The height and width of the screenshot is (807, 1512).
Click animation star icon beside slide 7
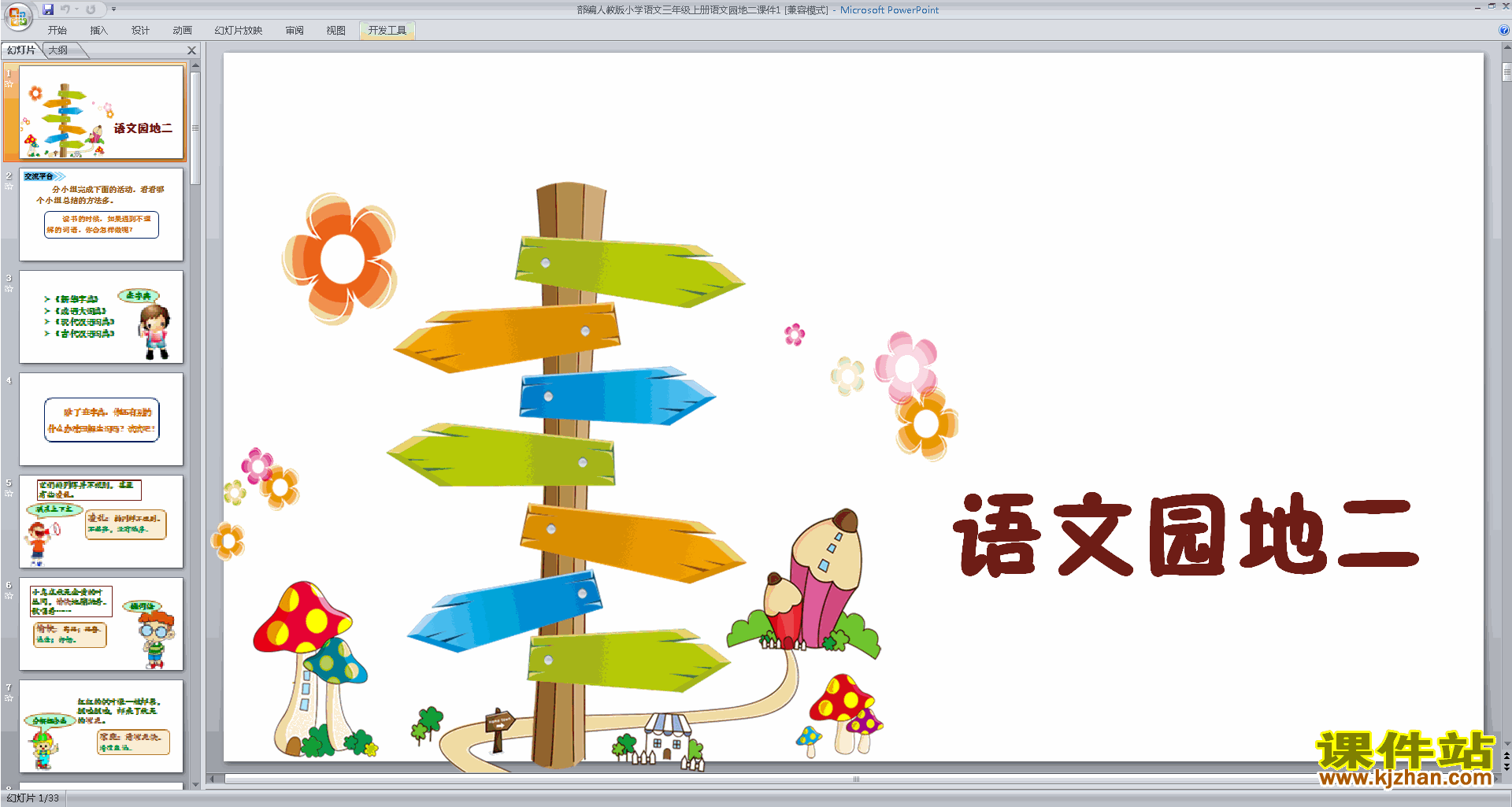coord(9,698)
